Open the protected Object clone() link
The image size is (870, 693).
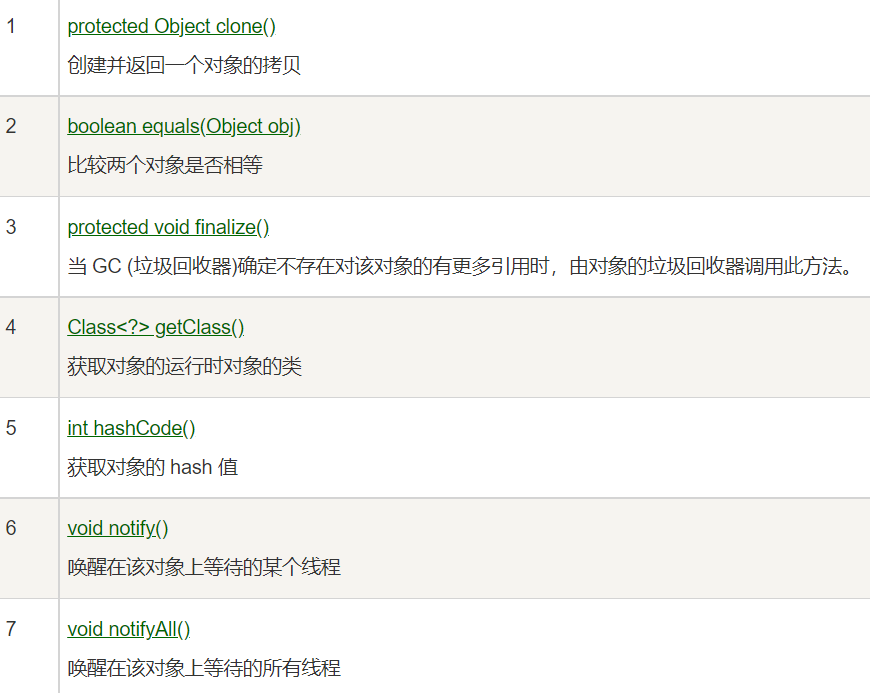point(171,27)
